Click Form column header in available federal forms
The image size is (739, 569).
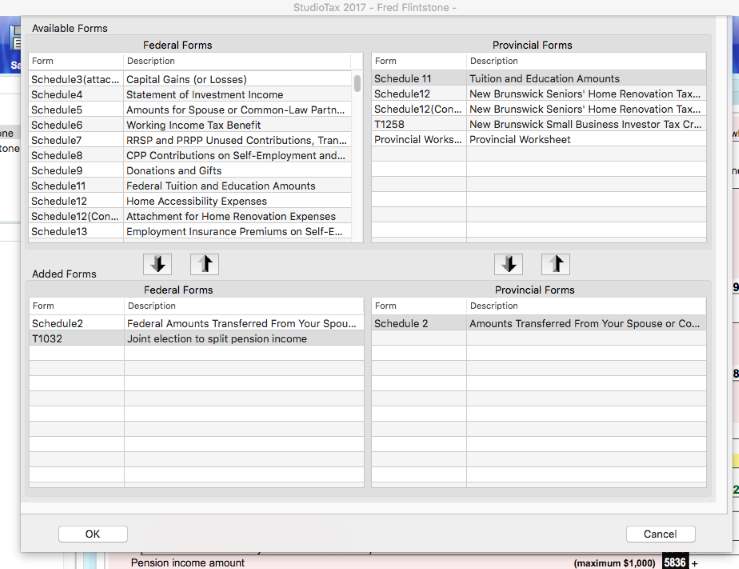click(75, 61)
